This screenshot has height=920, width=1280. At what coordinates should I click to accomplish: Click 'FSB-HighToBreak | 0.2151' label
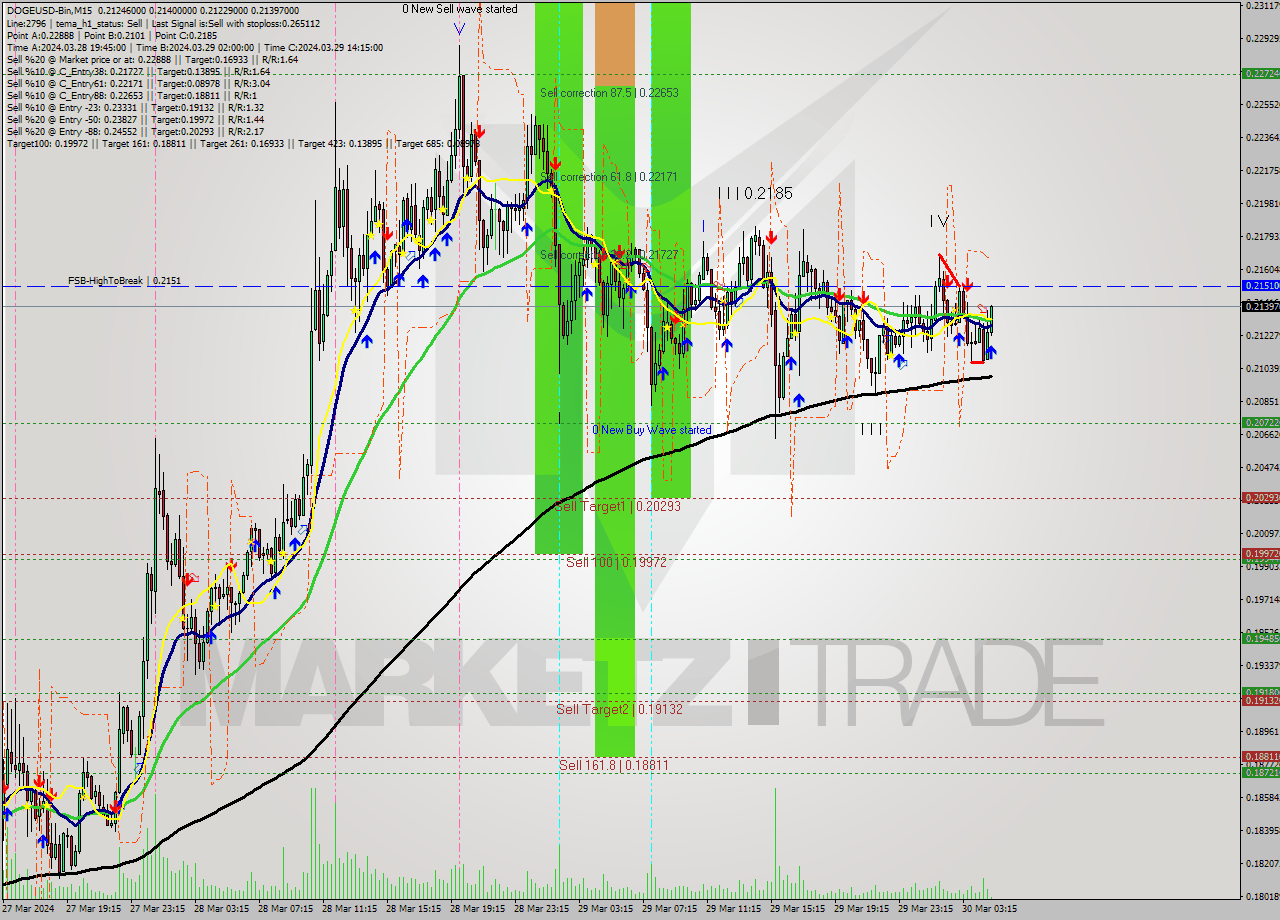[125, 281]
